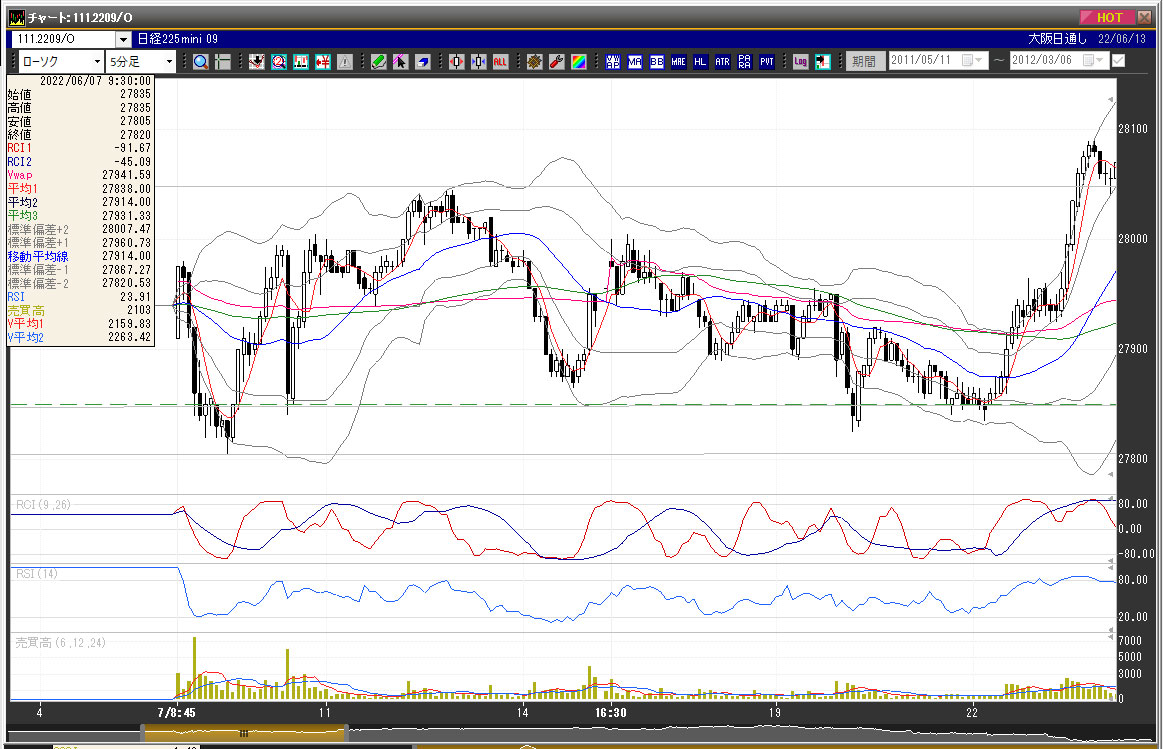1163x749 pixels.
Task: Toggle the PVT pivot indicator
Action: click(767, 62)
